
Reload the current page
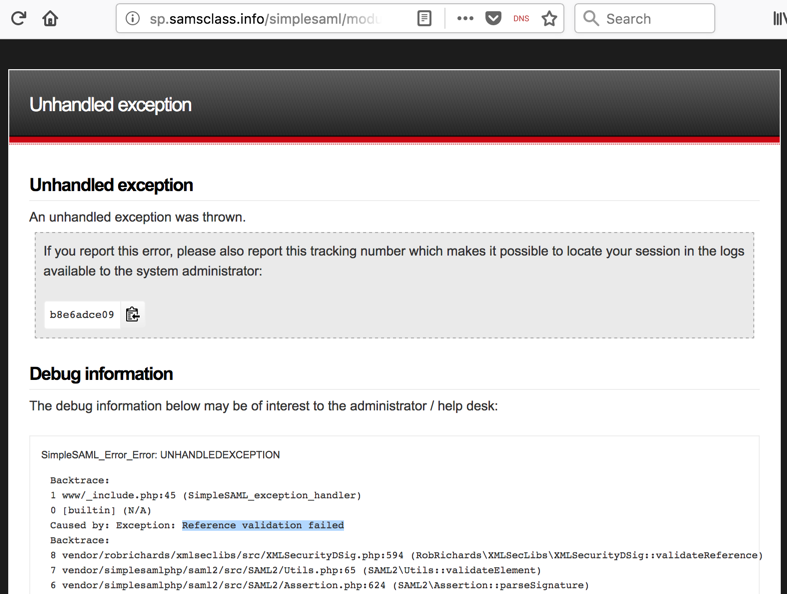point(18,18)
